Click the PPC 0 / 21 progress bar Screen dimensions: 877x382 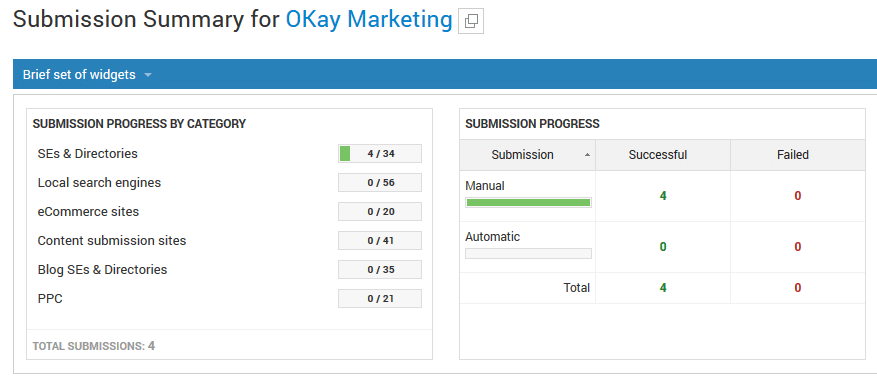380,299
